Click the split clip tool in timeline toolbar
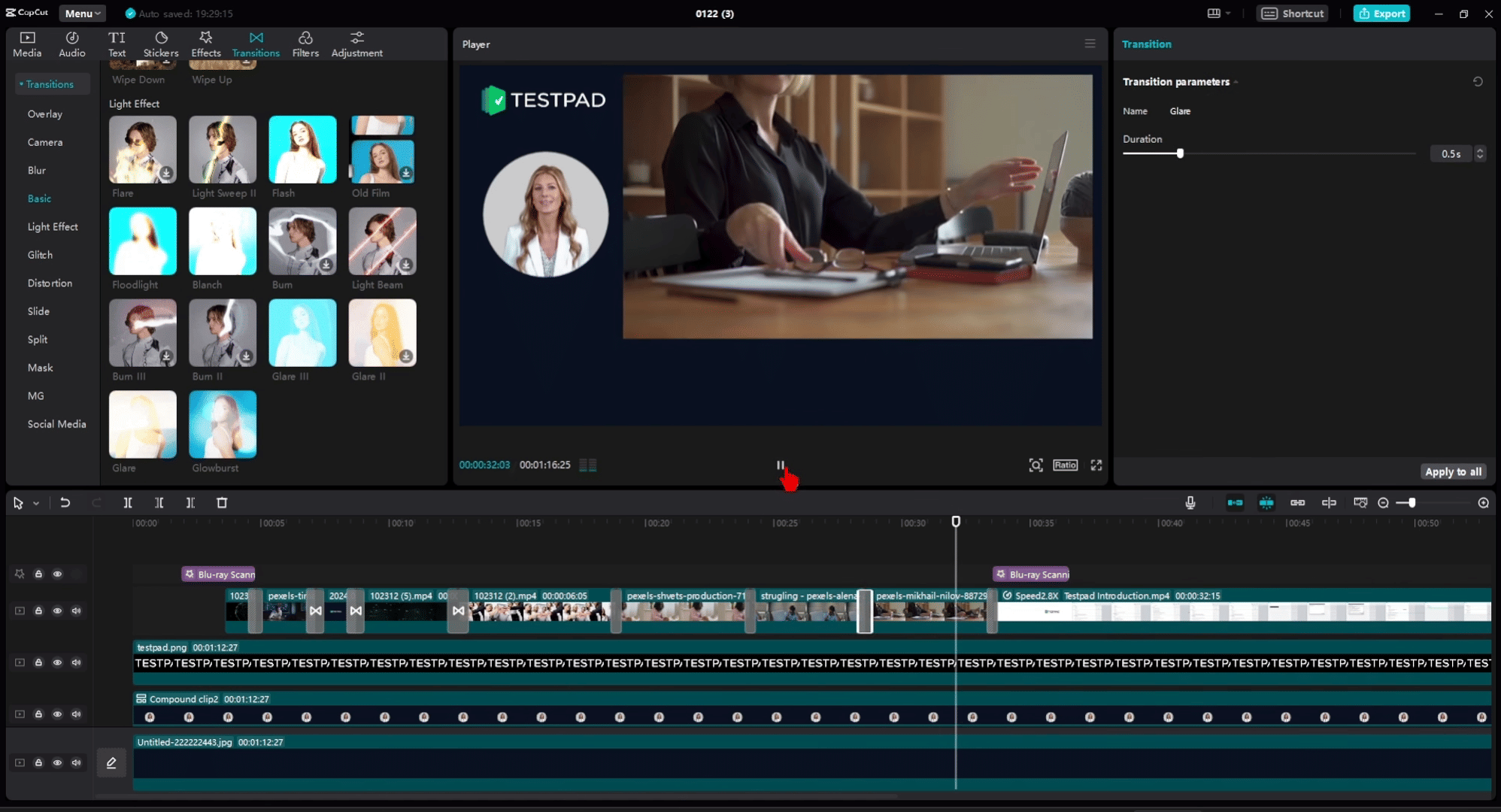The image size is (1501, 812). [128, 503]
